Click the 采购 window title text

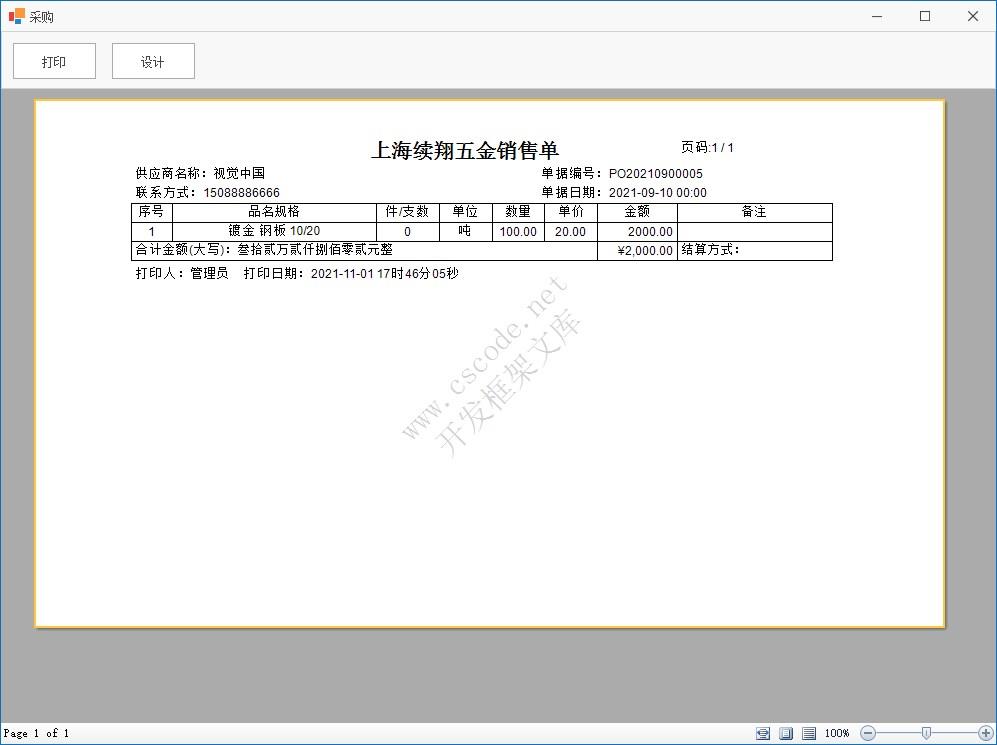coord(41,16)
